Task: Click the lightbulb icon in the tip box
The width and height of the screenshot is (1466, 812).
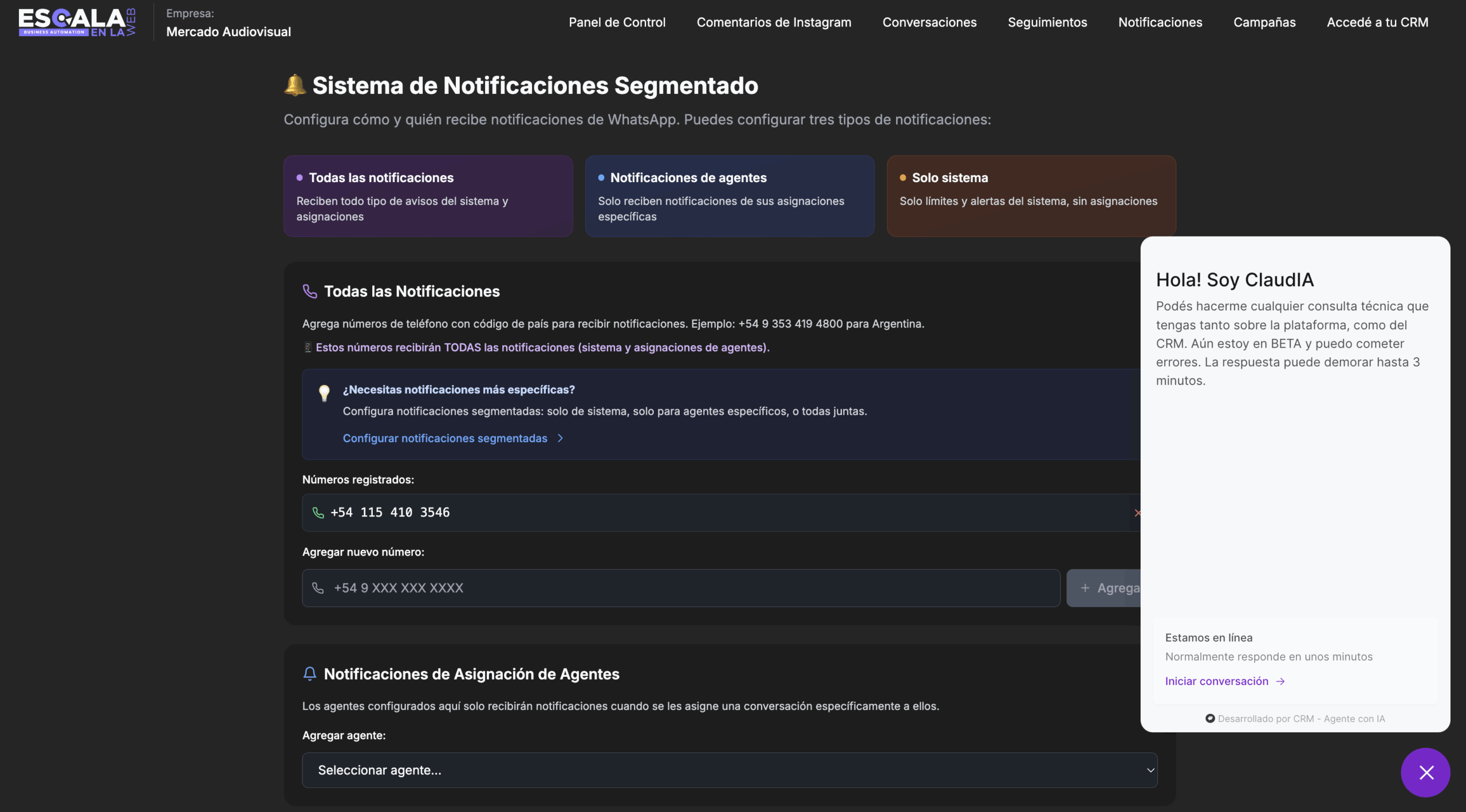Action: 324,393
